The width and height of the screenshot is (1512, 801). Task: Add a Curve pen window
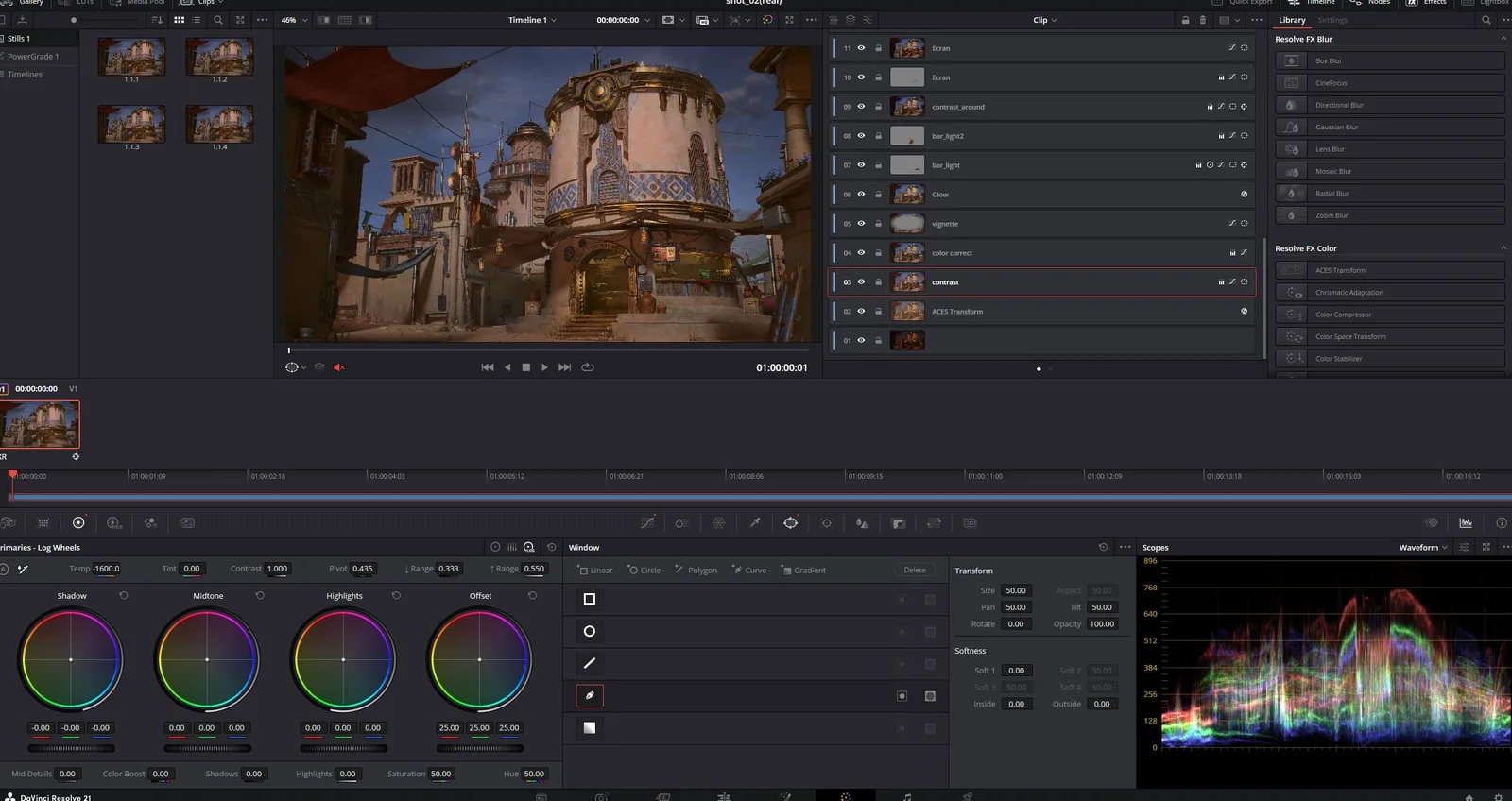749,570
